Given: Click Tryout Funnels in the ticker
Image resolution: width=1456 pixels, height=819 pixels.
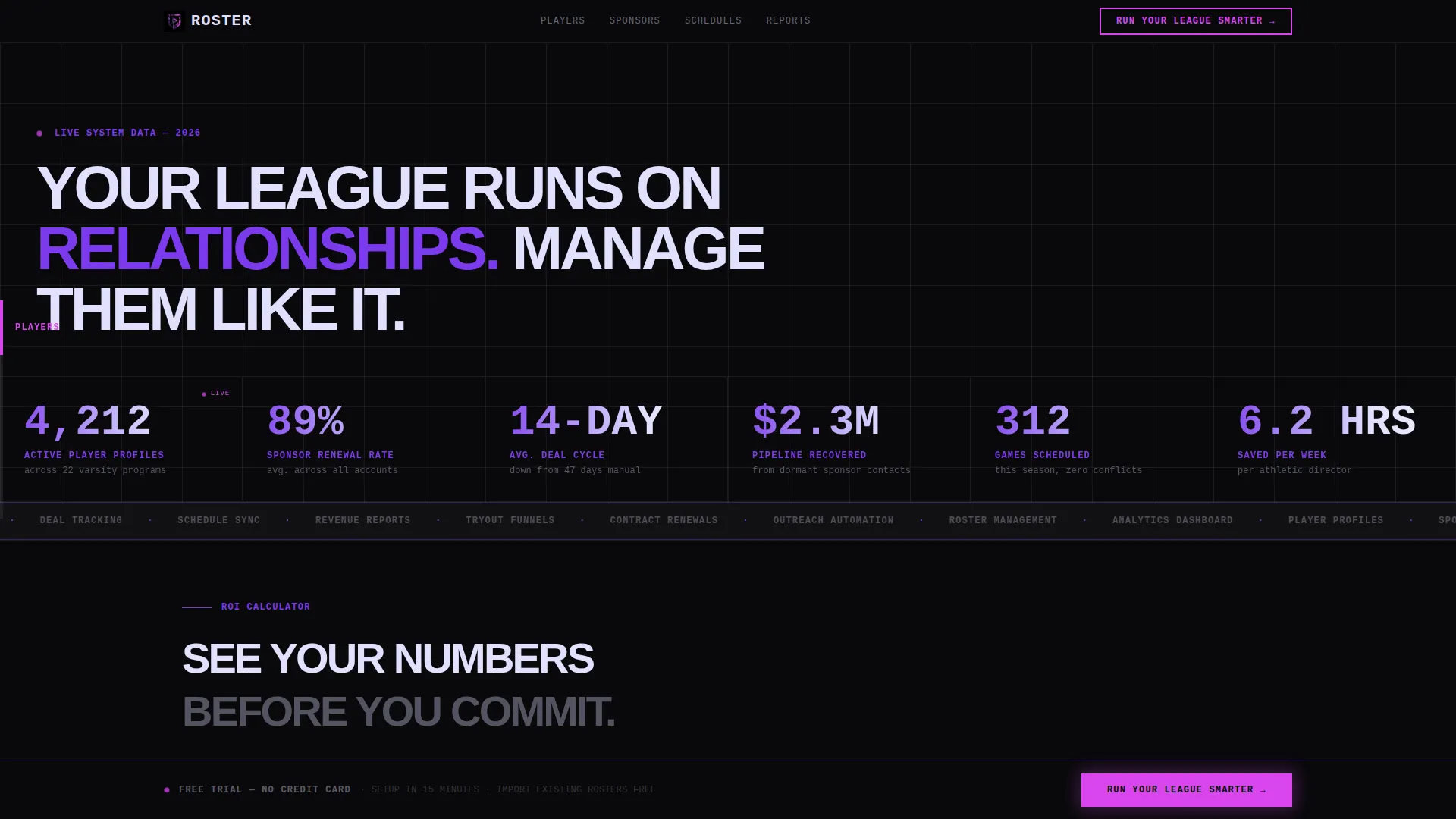Looking at the screenshot, I should 510,521.
